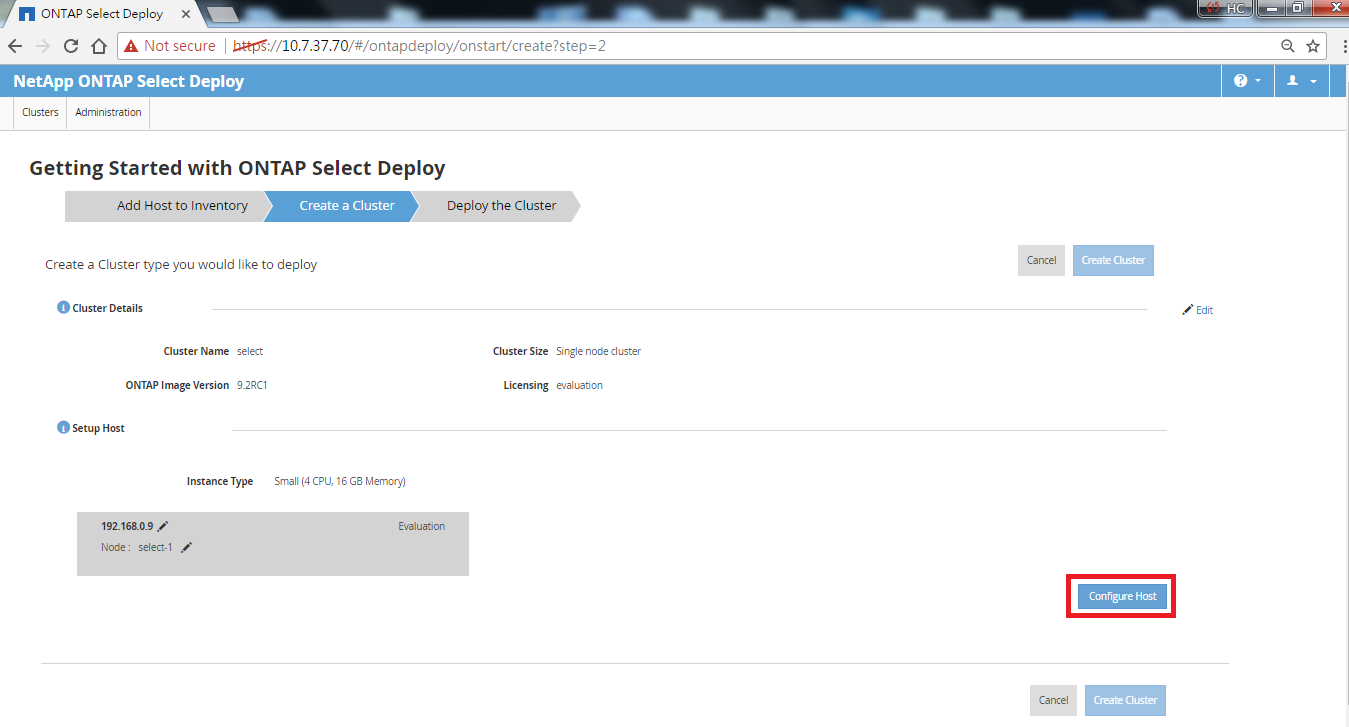Click the Instance Type value Small (4 CPU, 16 GB Memory)
Viewport: 1349px width, 727px height.
click(x=340, y=481)
